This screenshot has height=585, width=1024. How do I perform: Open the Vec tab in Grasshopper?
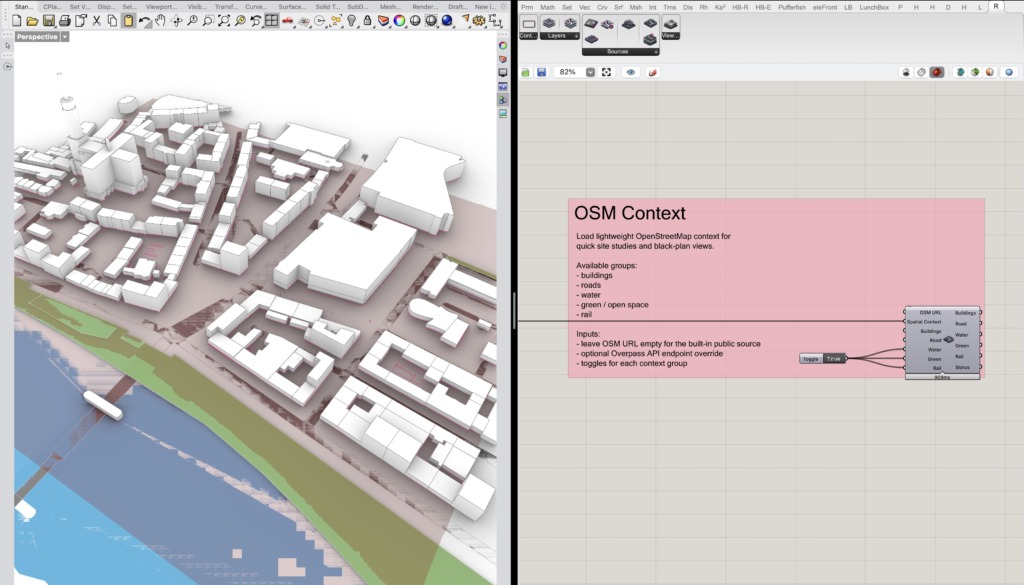pos(584,7)
